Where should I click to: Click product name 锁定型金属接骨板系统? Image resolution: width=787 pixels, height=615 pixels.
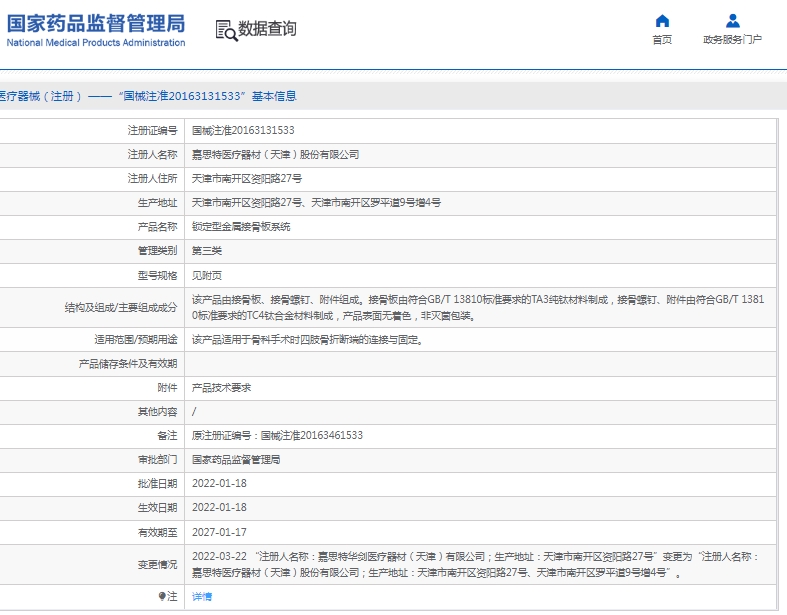pos(241,227)
